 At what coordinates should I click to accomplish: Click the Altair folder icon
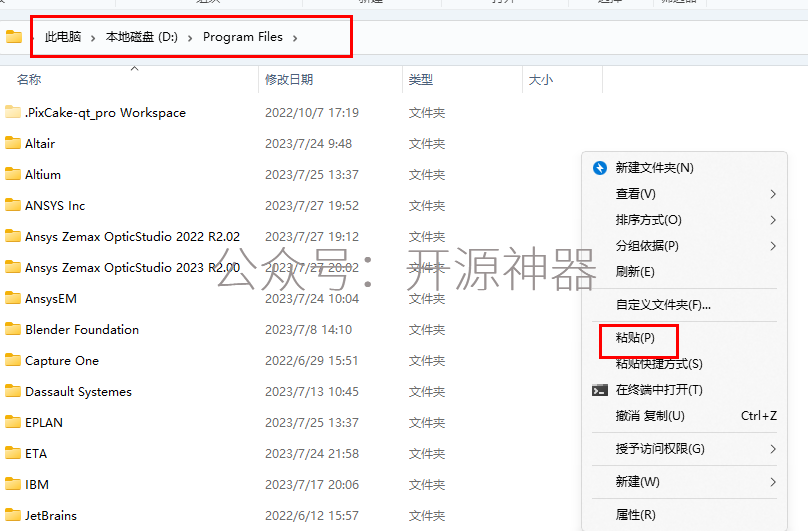(x=13, y=143)
